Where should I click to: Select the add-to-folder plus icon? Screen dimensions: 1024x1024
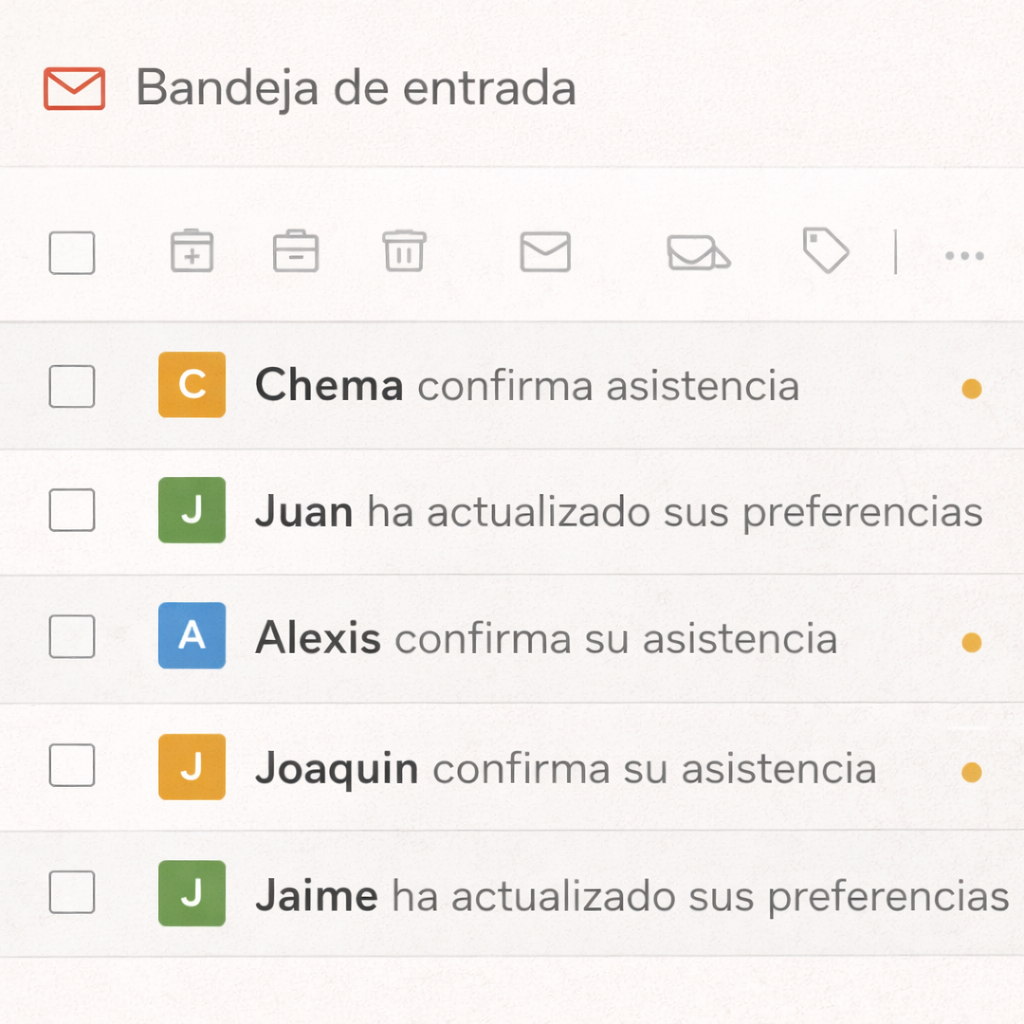192,252
